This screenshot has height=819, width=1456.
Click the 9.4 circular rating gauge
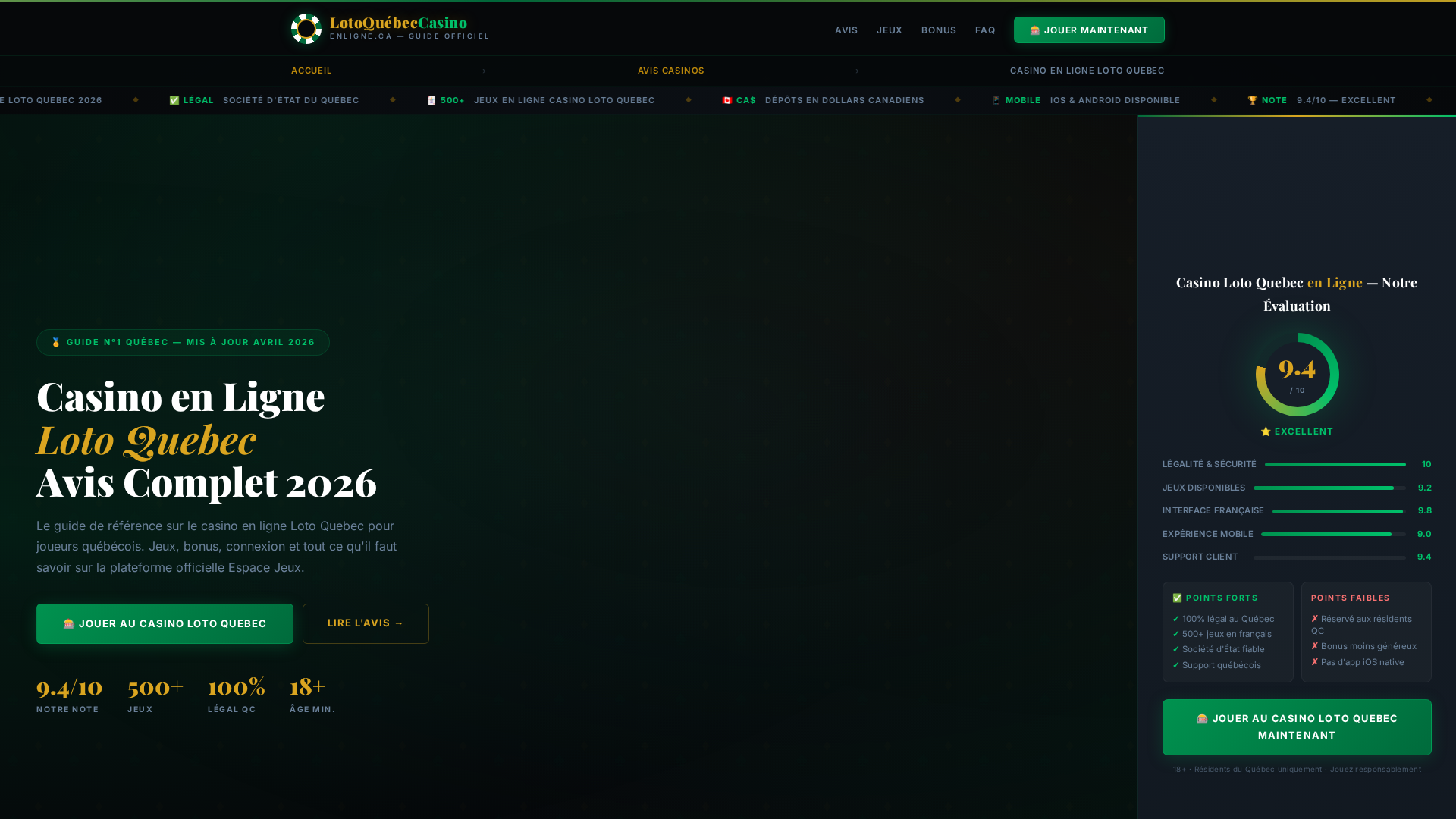(x=1297, y=375)
